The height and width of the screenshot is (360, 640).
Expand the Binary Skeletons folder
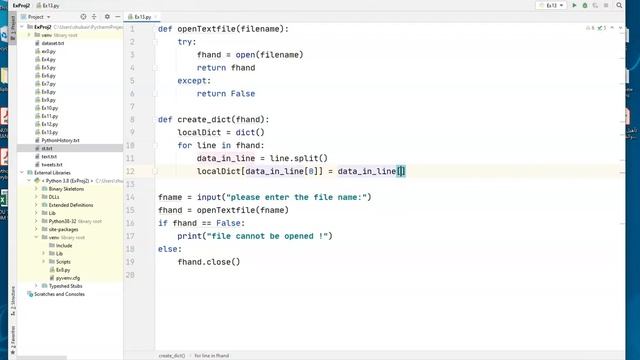pos(36,189)
